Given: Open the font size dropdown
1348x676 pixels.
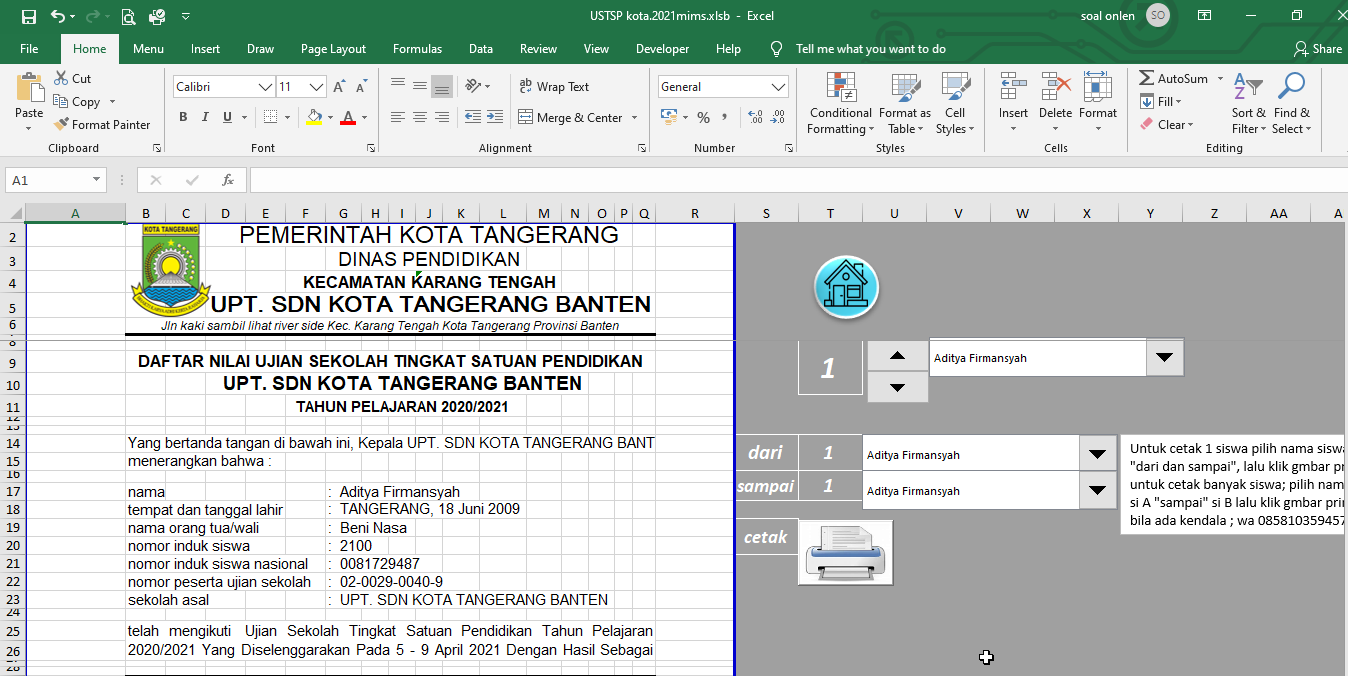Looking at the screenshot, I should 316,87.
